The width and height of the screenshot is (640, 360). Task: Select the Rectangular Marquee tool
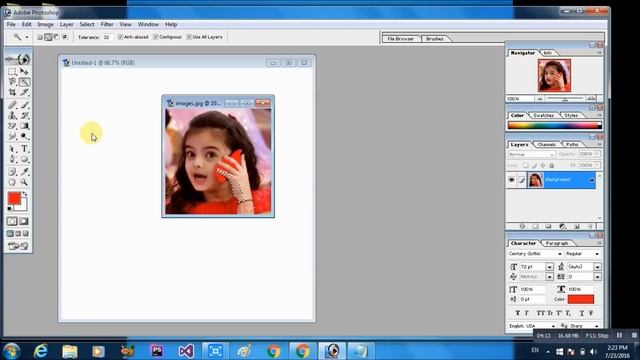click(12, 71)
